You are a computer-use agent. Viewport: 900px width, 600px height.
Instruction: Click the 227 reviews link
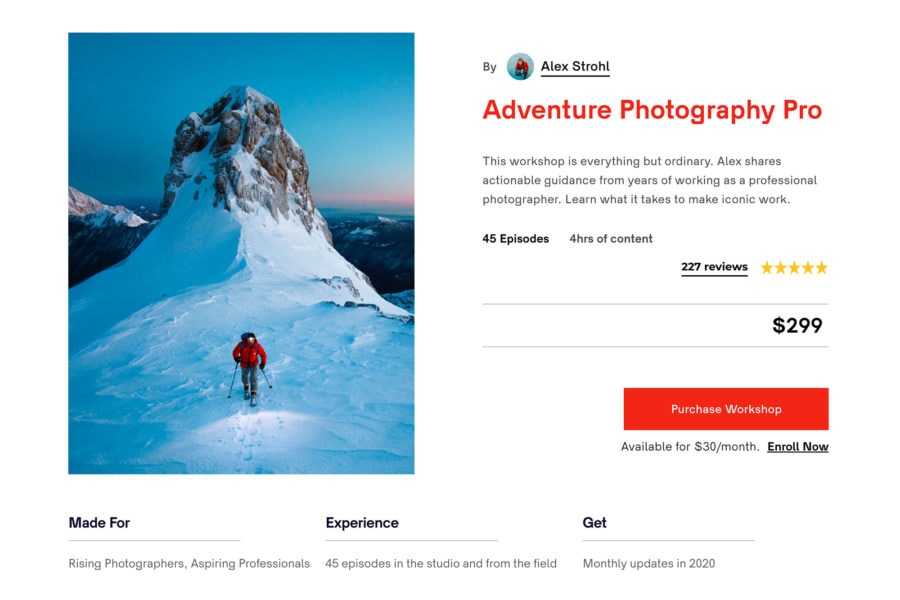(x=713, y=267)
